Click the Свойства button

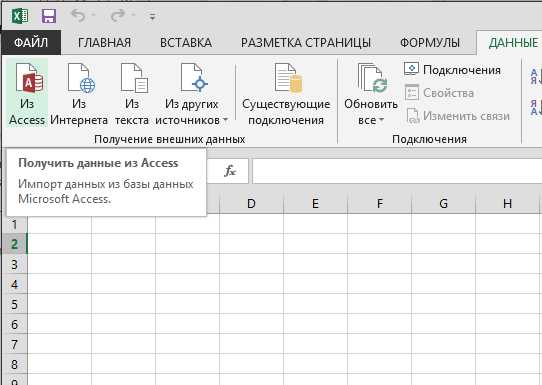(x=439, y=93)
